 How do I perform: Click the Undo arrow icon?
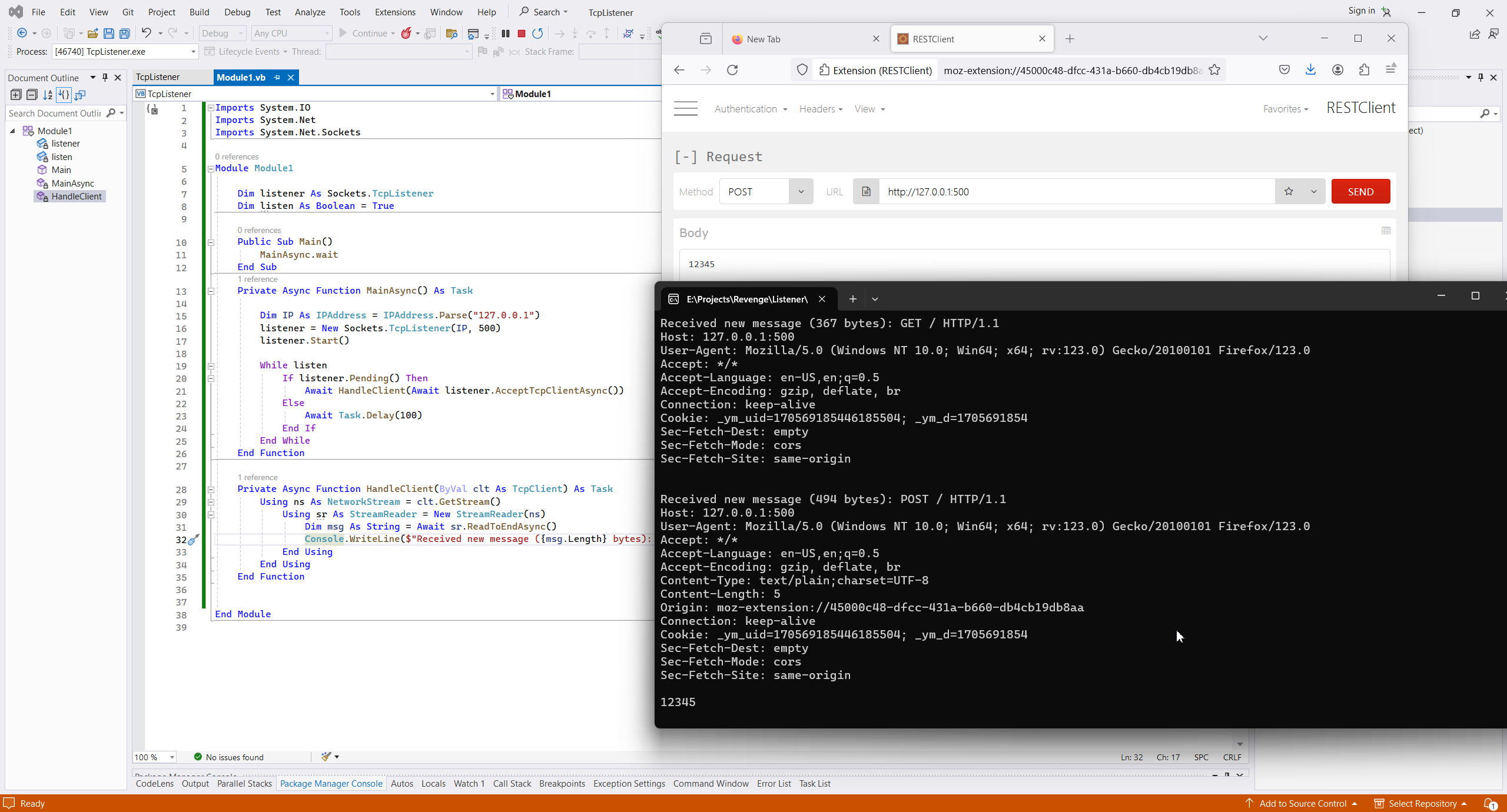(146, 34)
